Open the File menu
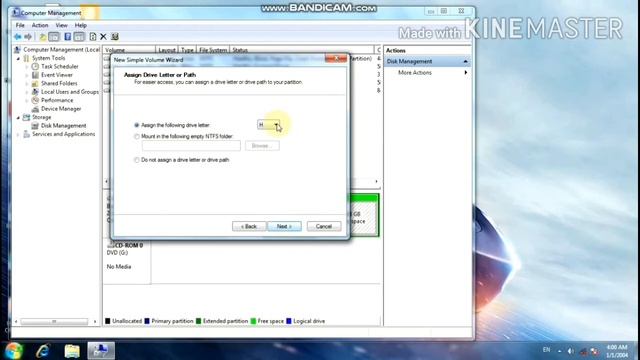This screenshot has width=640, height=360. click(x=20, y=25)
